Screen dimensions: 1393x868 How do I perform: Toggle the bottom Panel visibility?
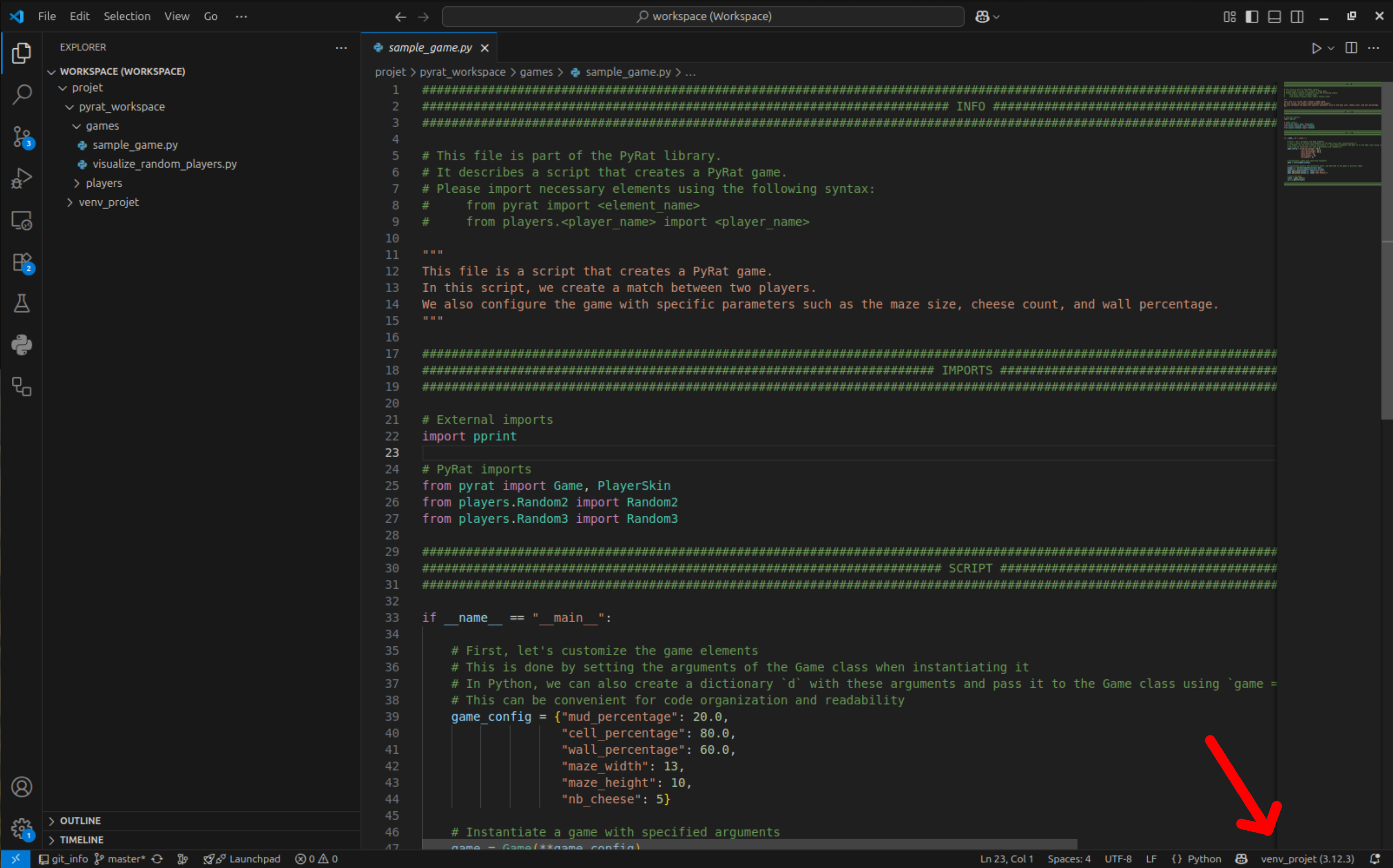(x=1274, y=17)
